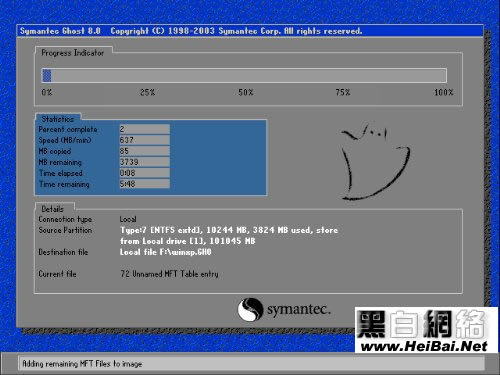This screenshot has height=375, width=500.
Task: Click the Symantec Ghost mascot drawing
Action: click(x=375, y=162)
